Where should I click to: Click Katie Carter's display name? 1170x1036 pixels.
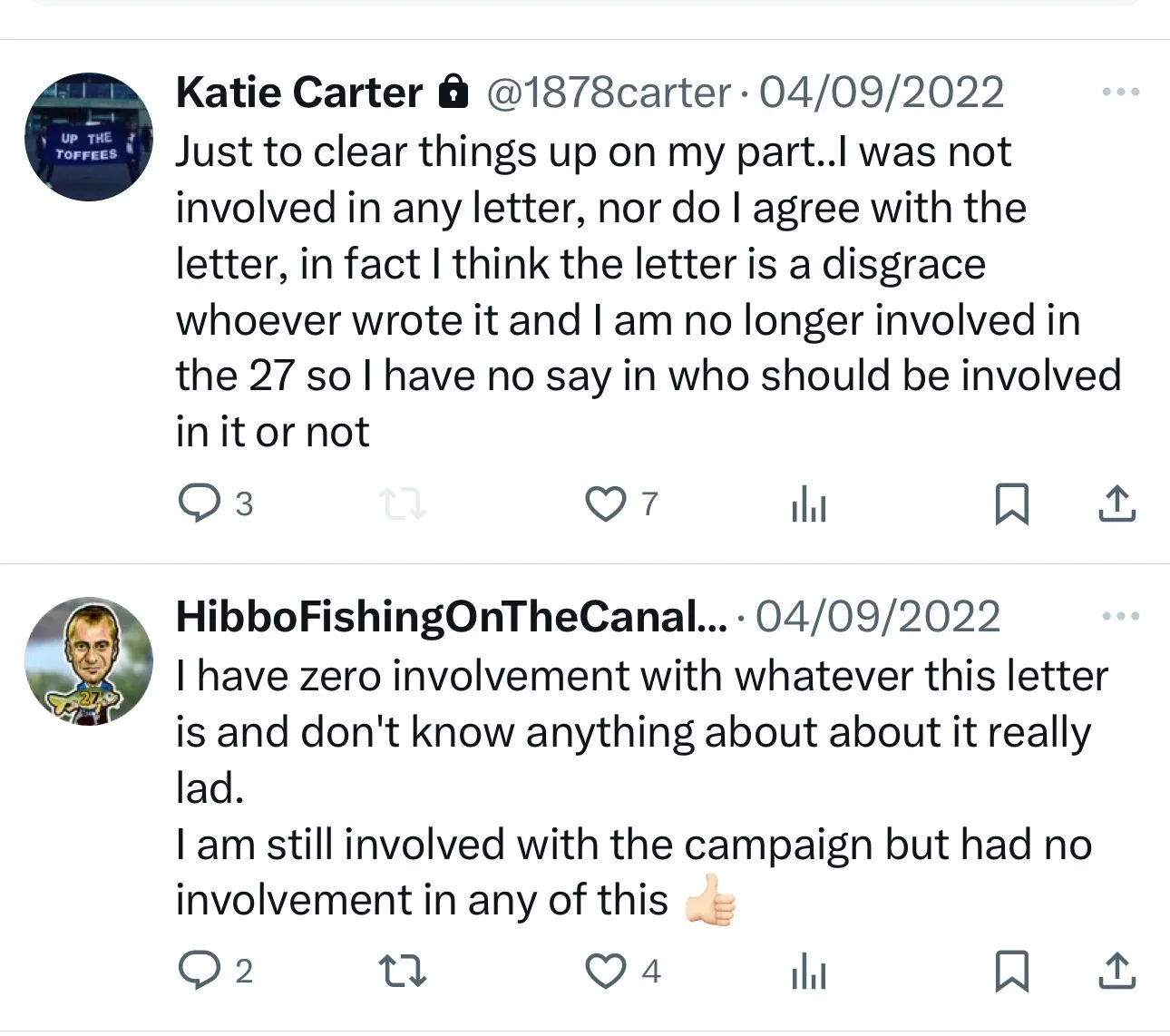[x=299, y=93]
